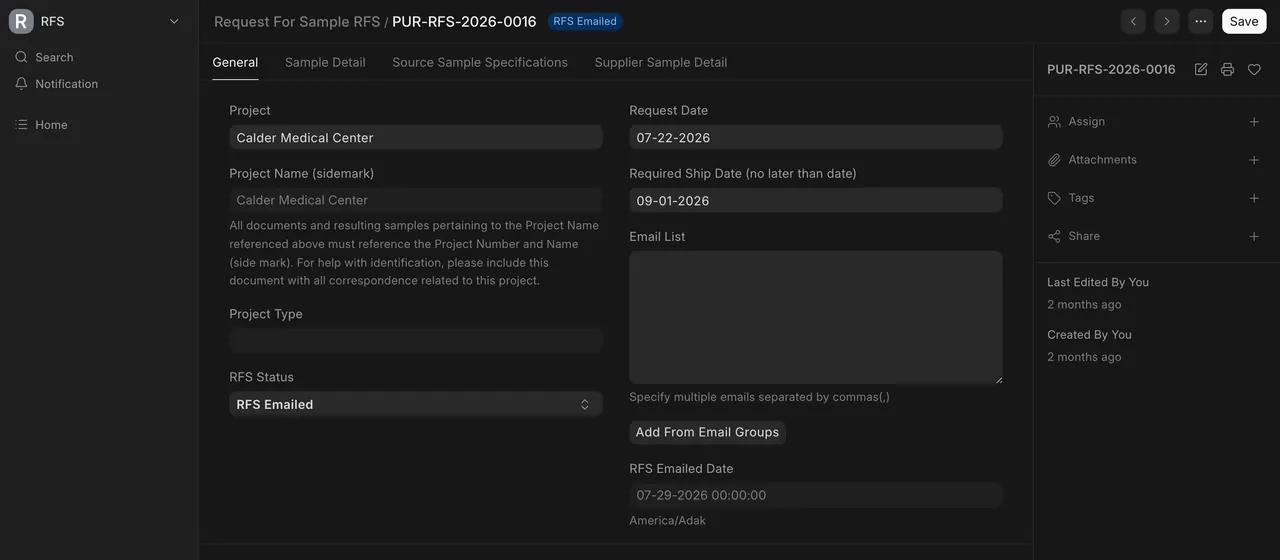
Task: Click the America/Adak timezone text
Action: pyautogui.click(x=667, y=521)
